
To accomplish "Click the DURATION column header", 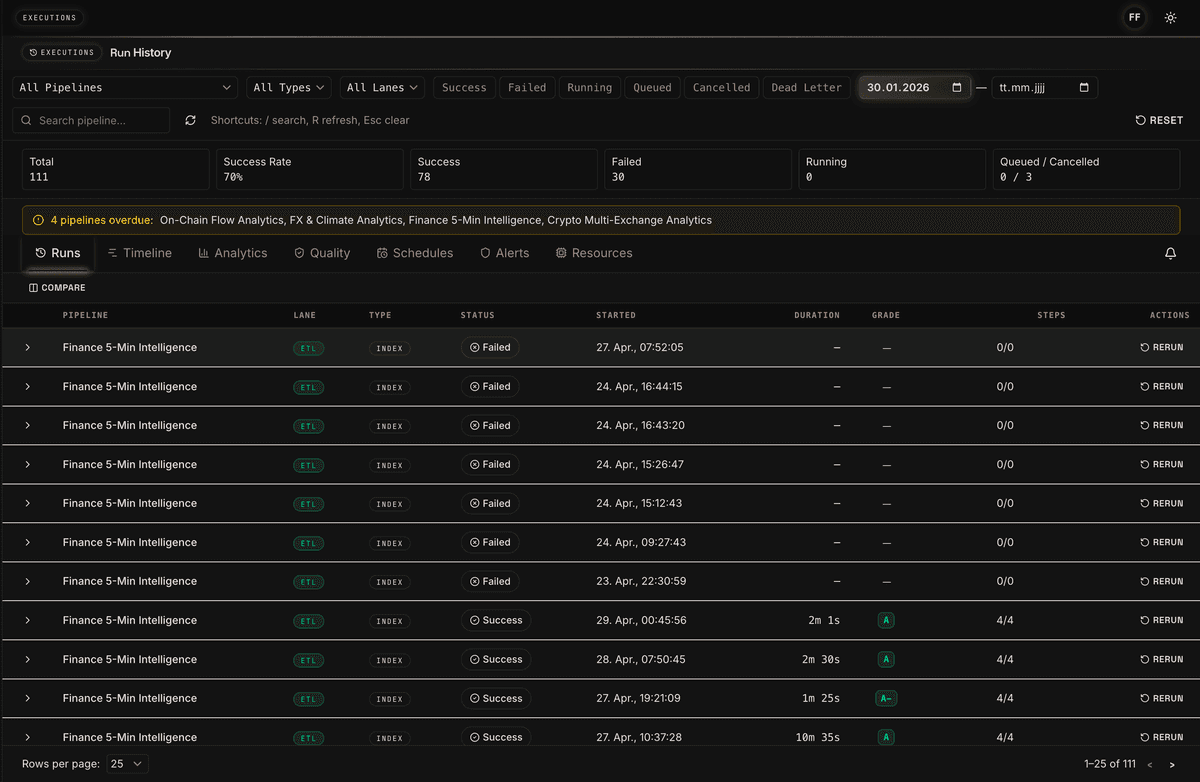I will [817, 316].
